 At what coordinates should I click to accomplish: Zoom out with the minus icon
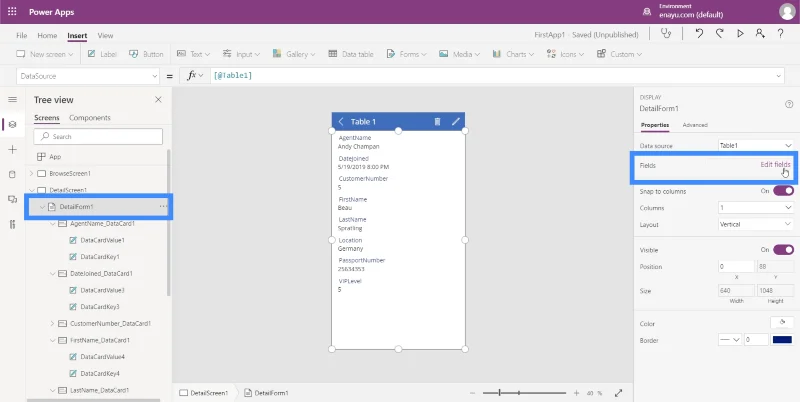coord(472,393)
